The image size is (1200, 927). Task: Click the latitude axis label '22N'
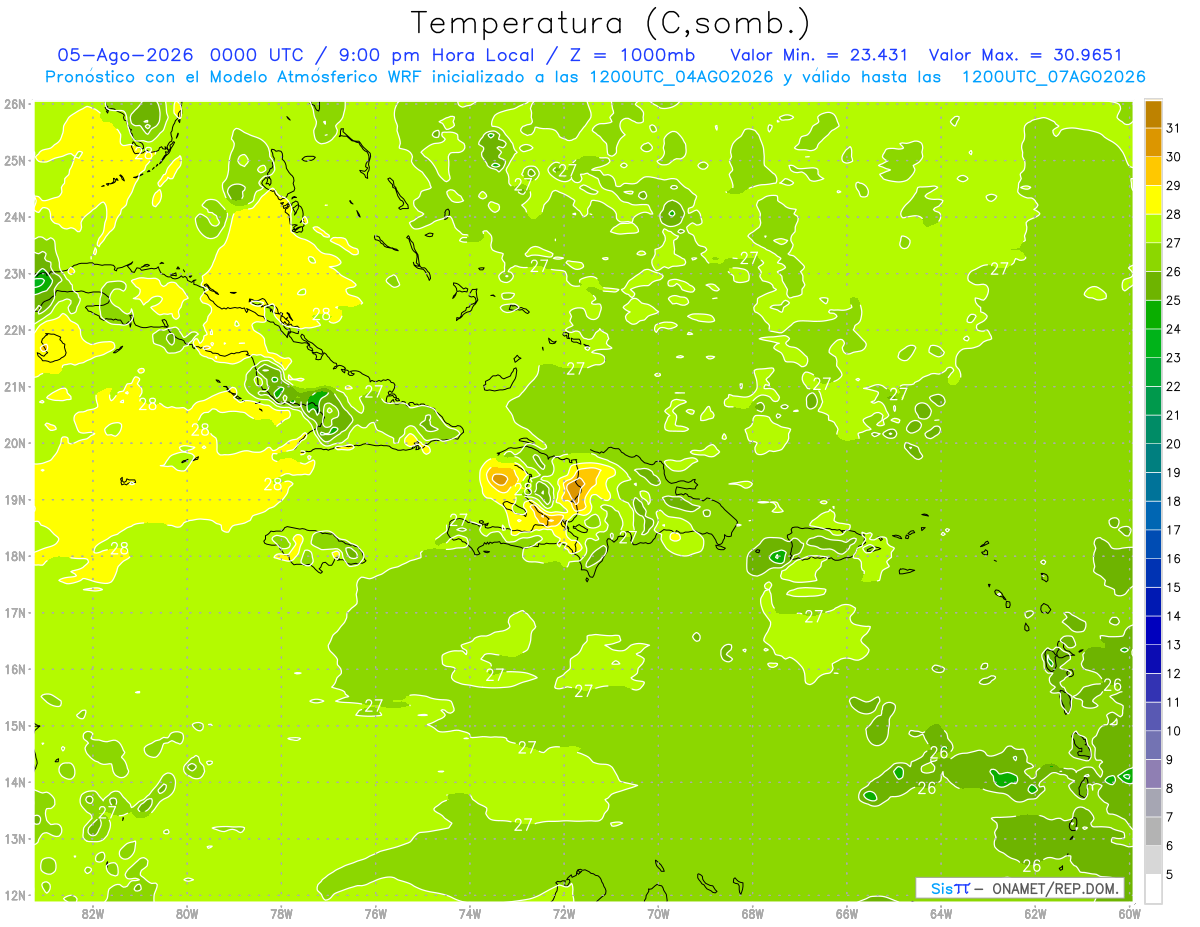tap(14, 330)
